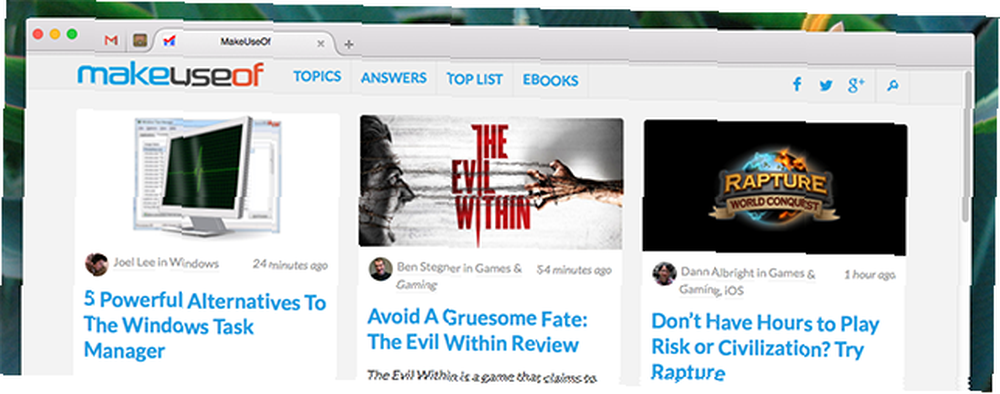Viewport: 1000px width, 394px height.
Task: Click Dann Albright's author avatar
Action: [x=664, y=274]
